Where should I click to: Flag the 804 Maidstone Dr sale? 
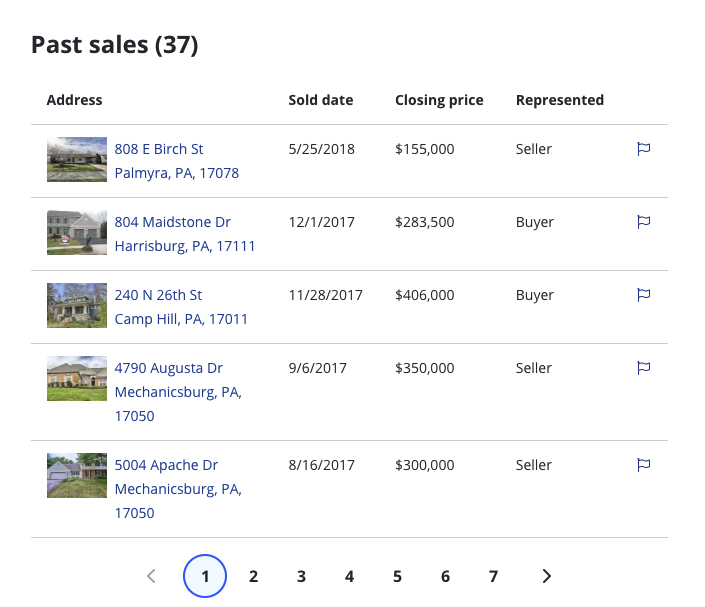click(644, 222)
